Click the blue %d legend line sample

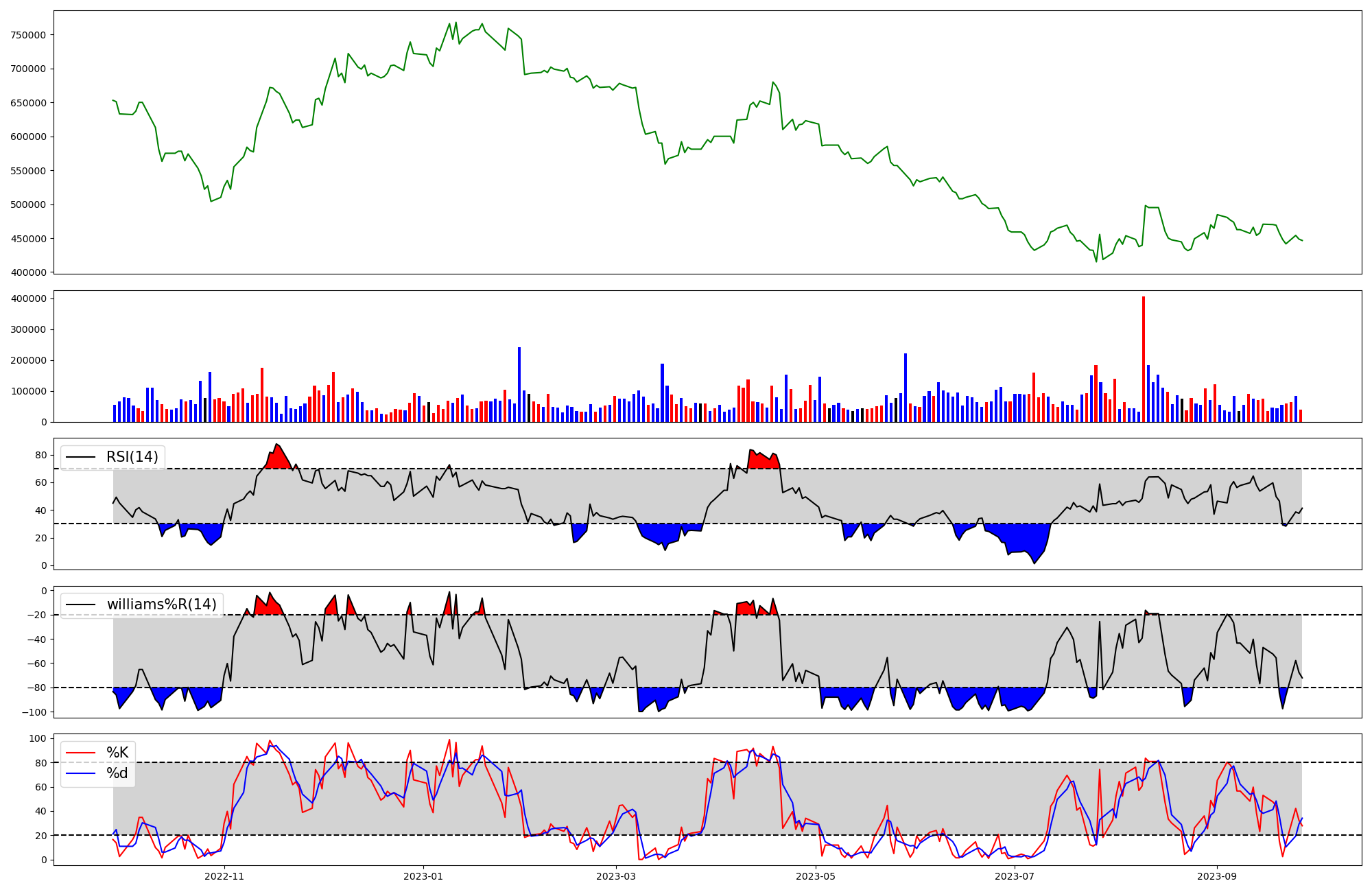click(80, 773)
